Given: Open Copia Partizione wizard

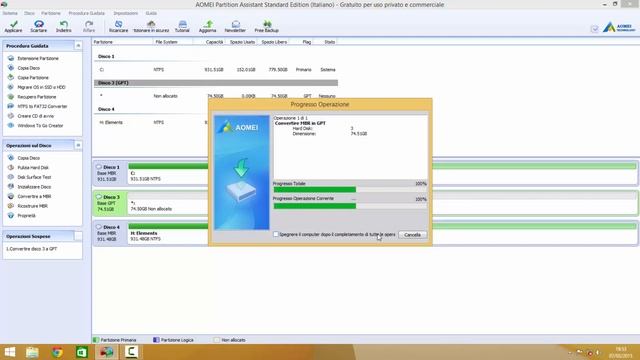Looking at the screenshot, I should 33,78.
